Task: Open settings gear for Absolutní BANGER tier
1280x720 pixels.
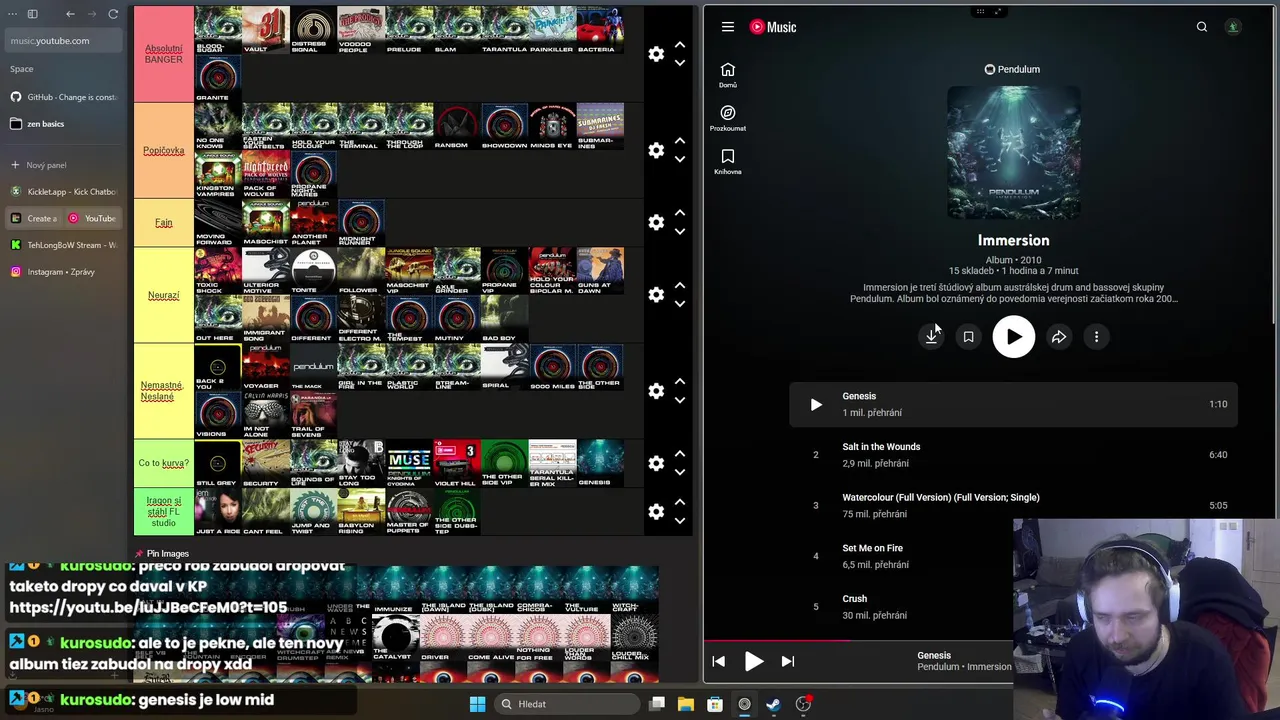Action: (x=656, y=54)
